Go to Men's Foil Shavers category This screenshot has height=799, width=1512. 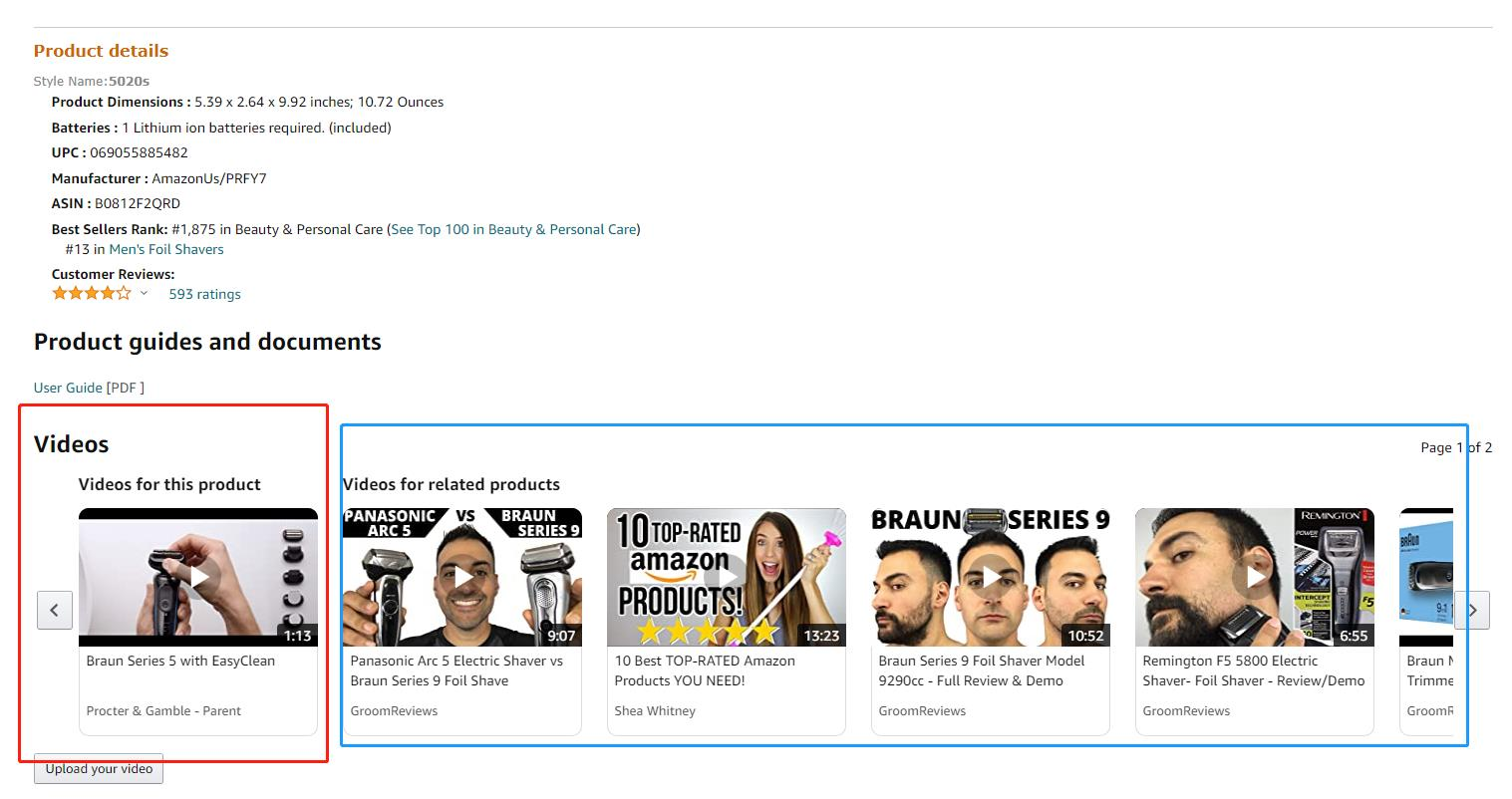coord(166,249)
